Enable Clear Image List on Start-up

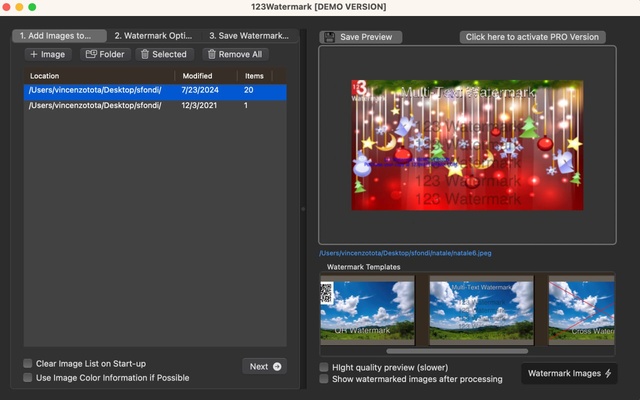click(x=28, y=363)
